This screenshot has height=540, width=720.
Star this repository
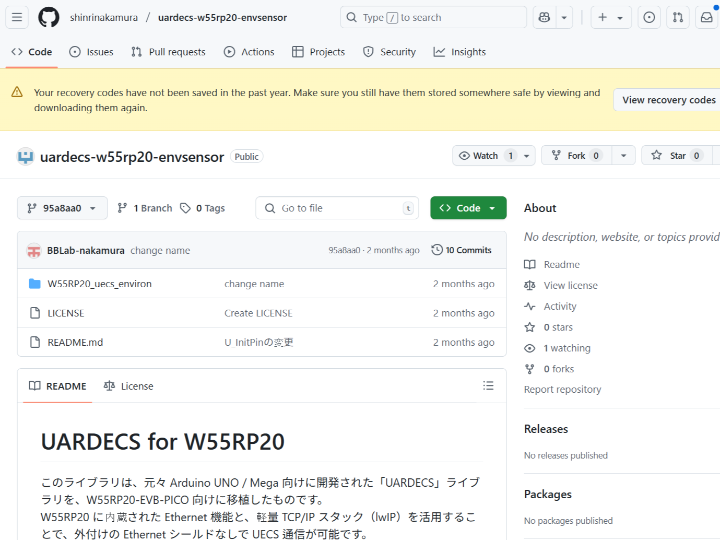(x=677, y=156)
